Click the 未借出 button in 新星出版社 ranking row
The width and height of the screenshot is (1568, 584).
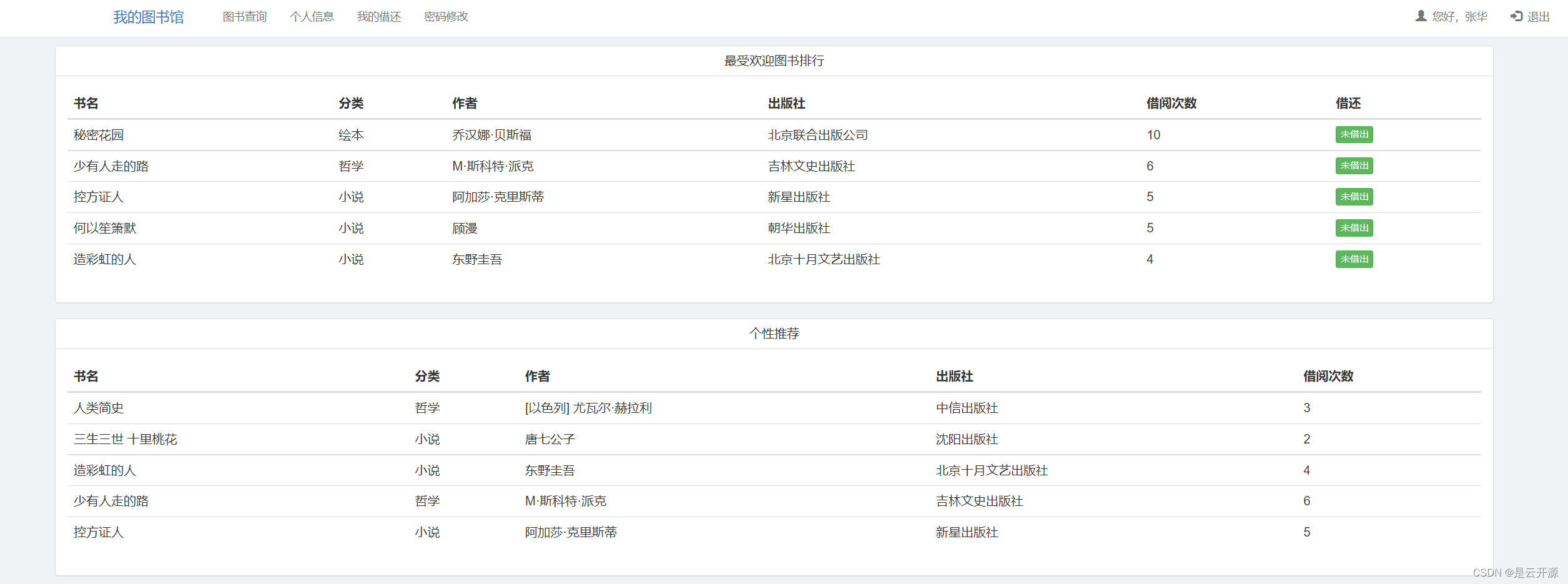point(1354,197)
